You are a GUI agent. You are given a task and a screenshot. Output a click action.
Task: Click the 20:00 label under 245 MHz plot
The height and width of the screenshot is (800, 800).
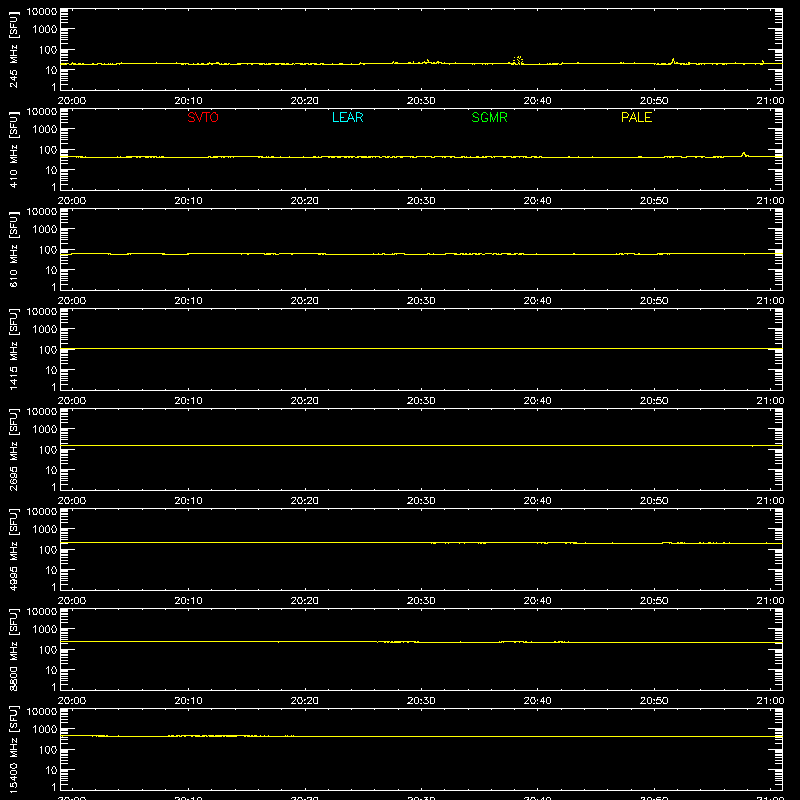(x=72, y=101)
